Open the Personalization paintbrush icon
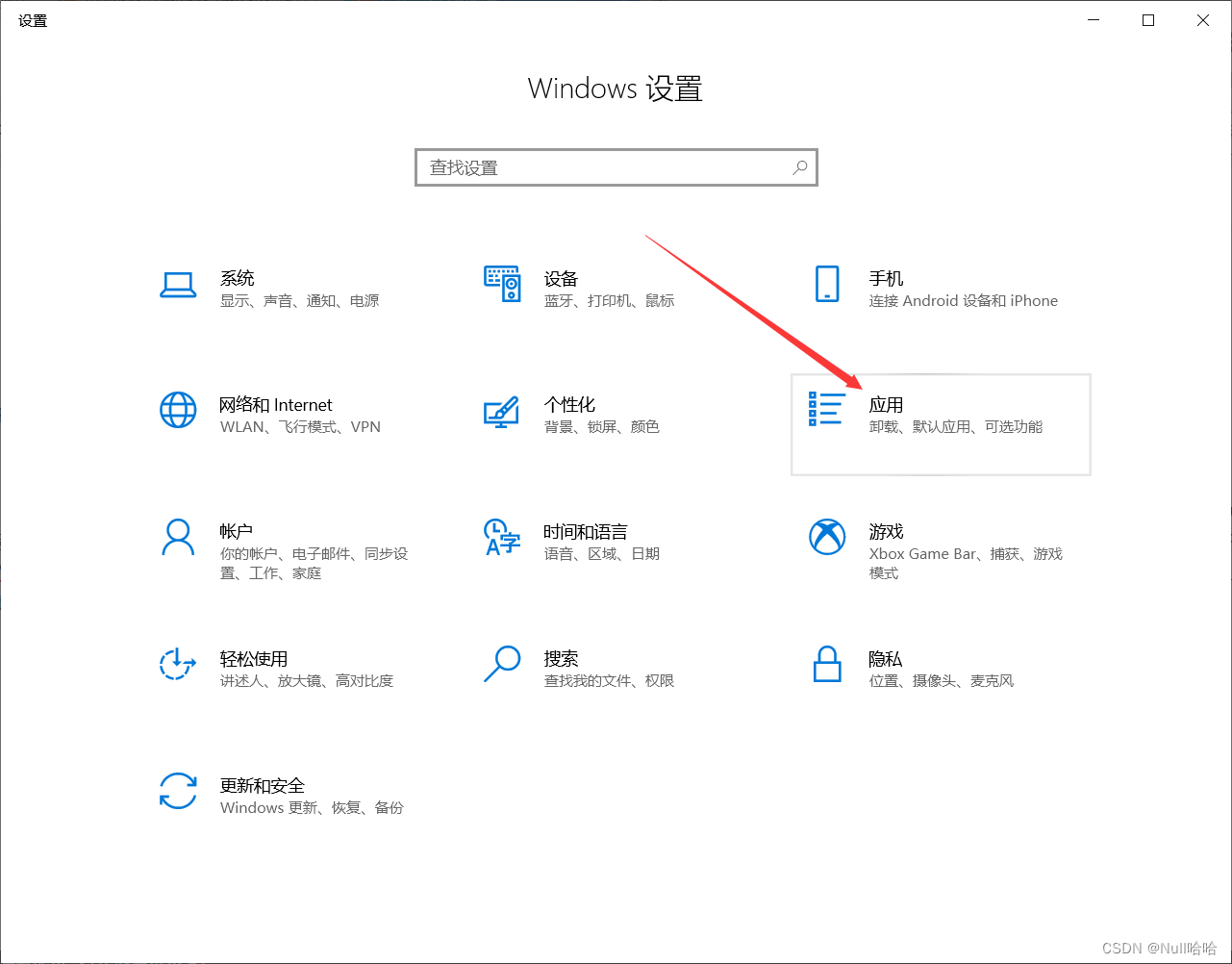1232x964 pixels. (501, 411)
